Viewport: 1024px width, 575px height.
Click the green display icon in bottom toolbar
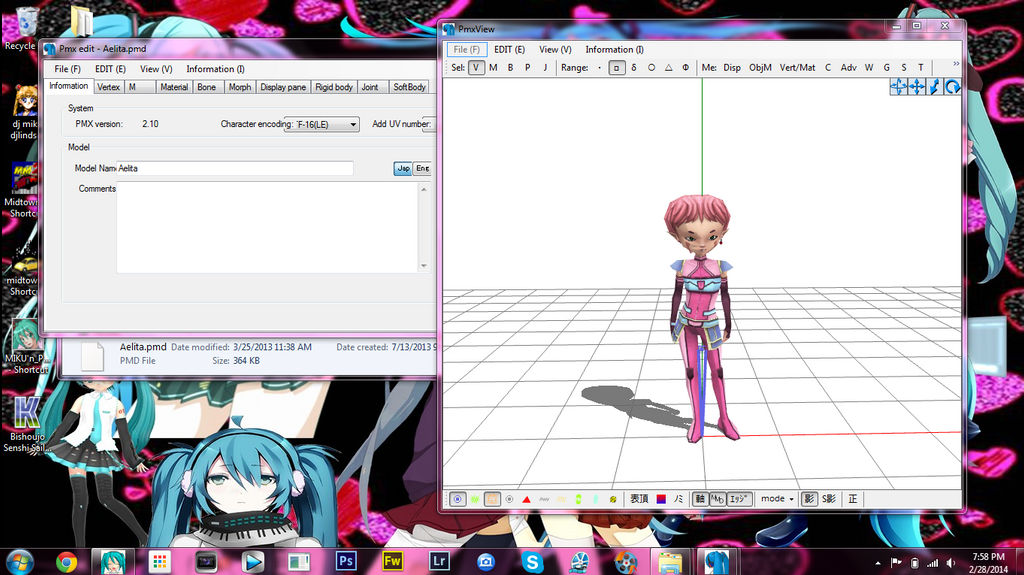point(475,499)
